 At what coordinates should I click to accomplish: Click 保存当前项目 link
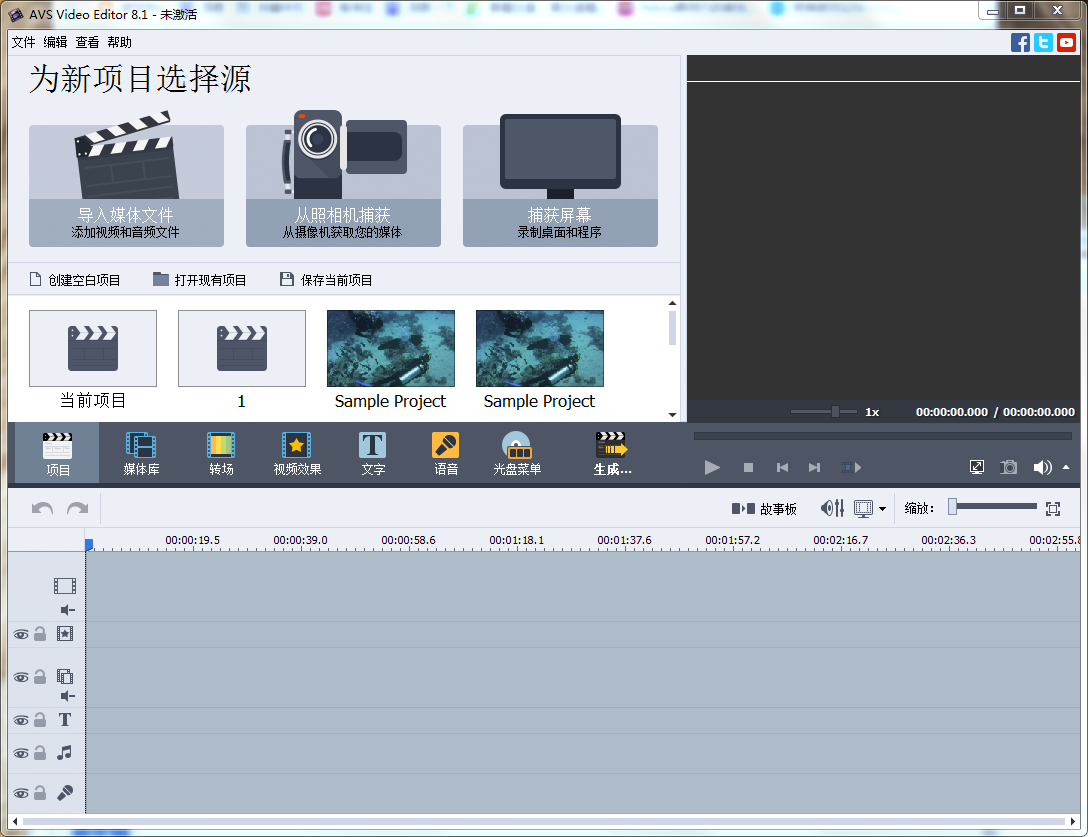click(x=326, y=280)
